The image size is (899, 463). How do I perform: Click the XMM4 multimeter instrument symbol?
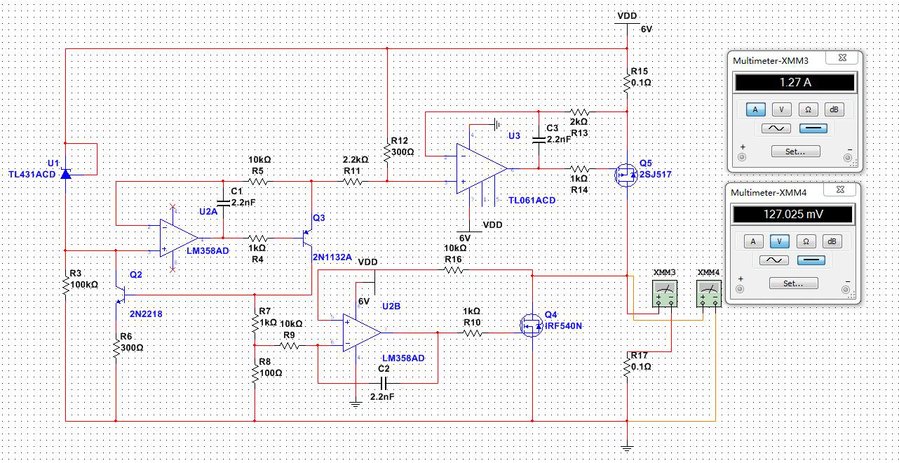[708, 293]
